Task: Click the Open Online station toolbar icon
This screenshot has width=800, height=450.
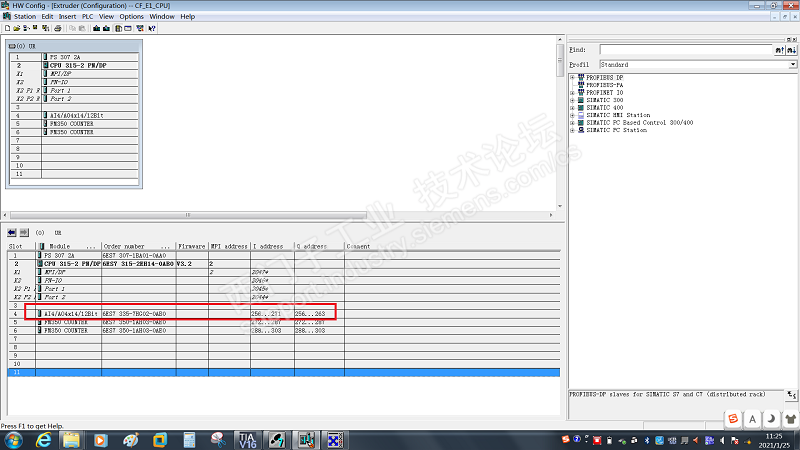Action: coord(26,28)
